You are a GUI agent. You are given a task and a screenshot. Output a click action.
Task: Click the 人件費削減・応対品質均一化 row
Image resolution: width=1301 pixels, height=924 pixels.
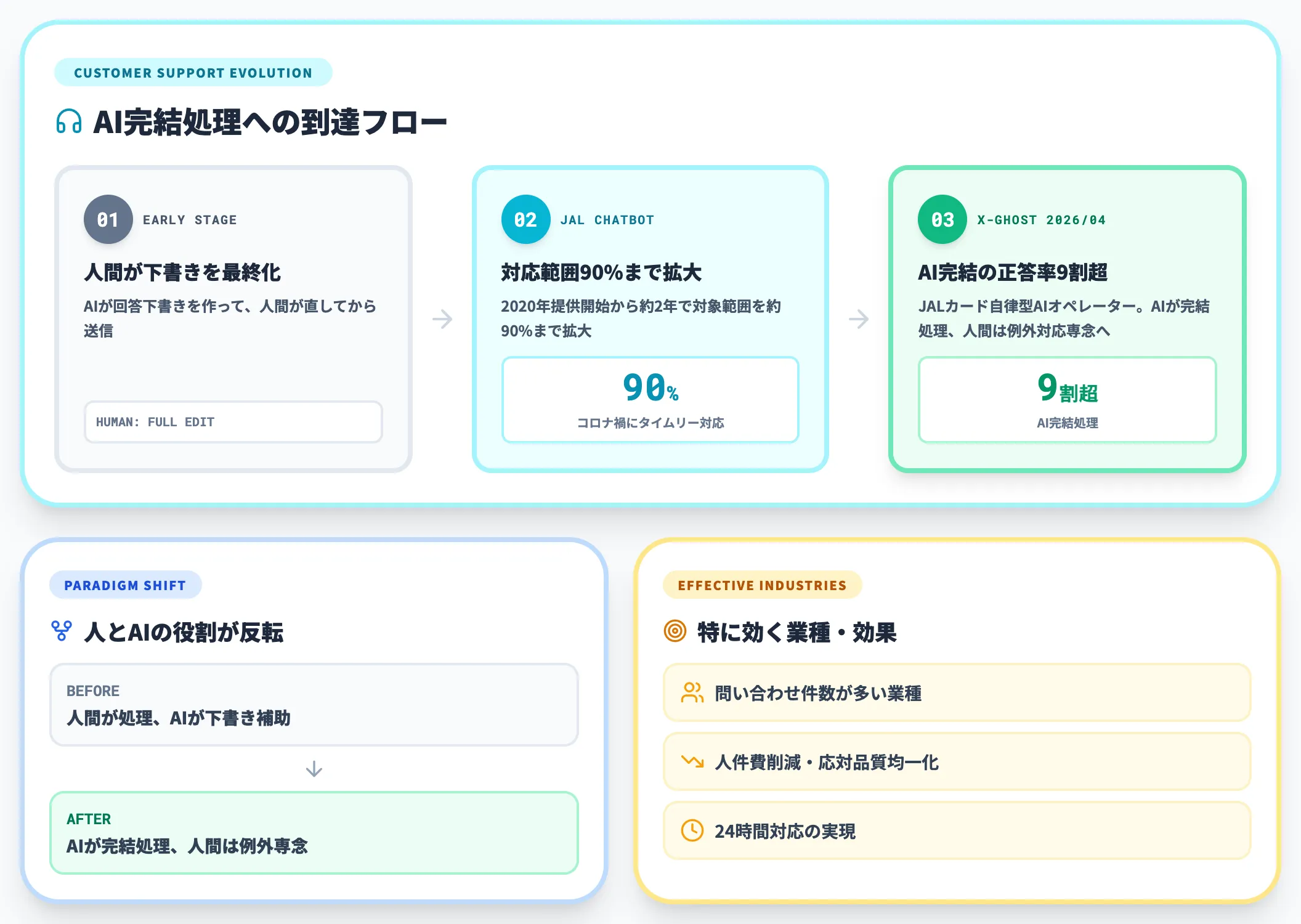pyautogui.click(x=957, y=761)
